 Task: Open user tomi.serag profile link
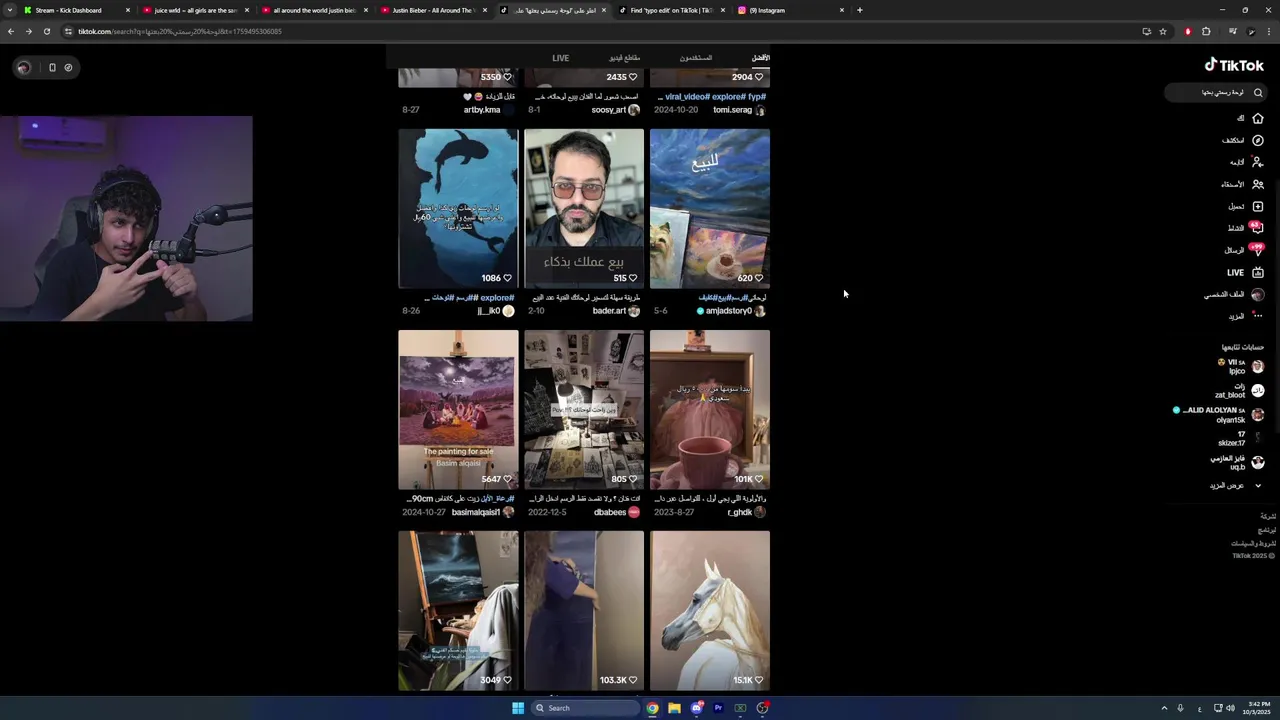[x=732, y=110]
